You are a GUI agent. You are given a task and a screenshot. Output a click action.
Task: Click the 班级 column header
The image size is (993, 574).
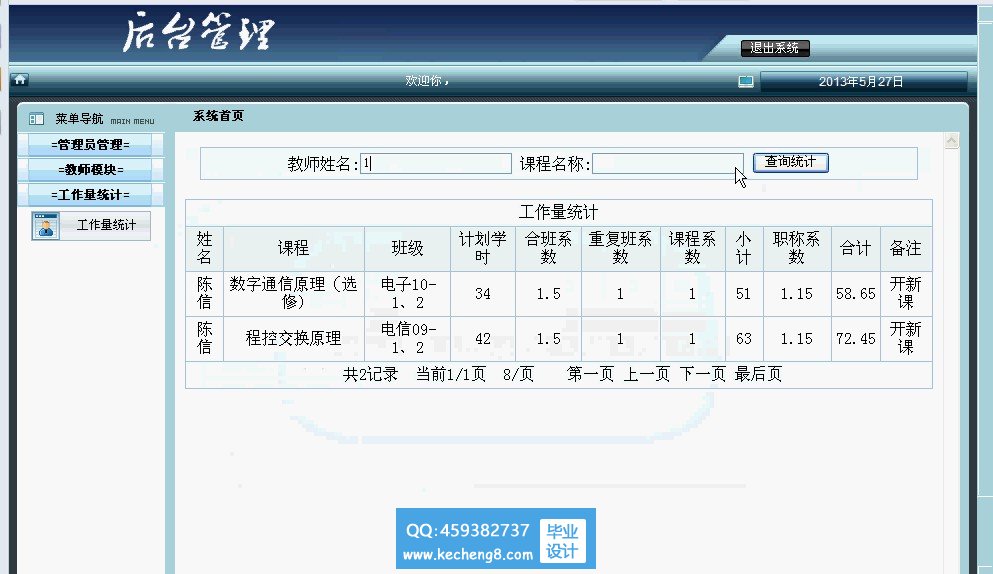[x=407, y=248]
